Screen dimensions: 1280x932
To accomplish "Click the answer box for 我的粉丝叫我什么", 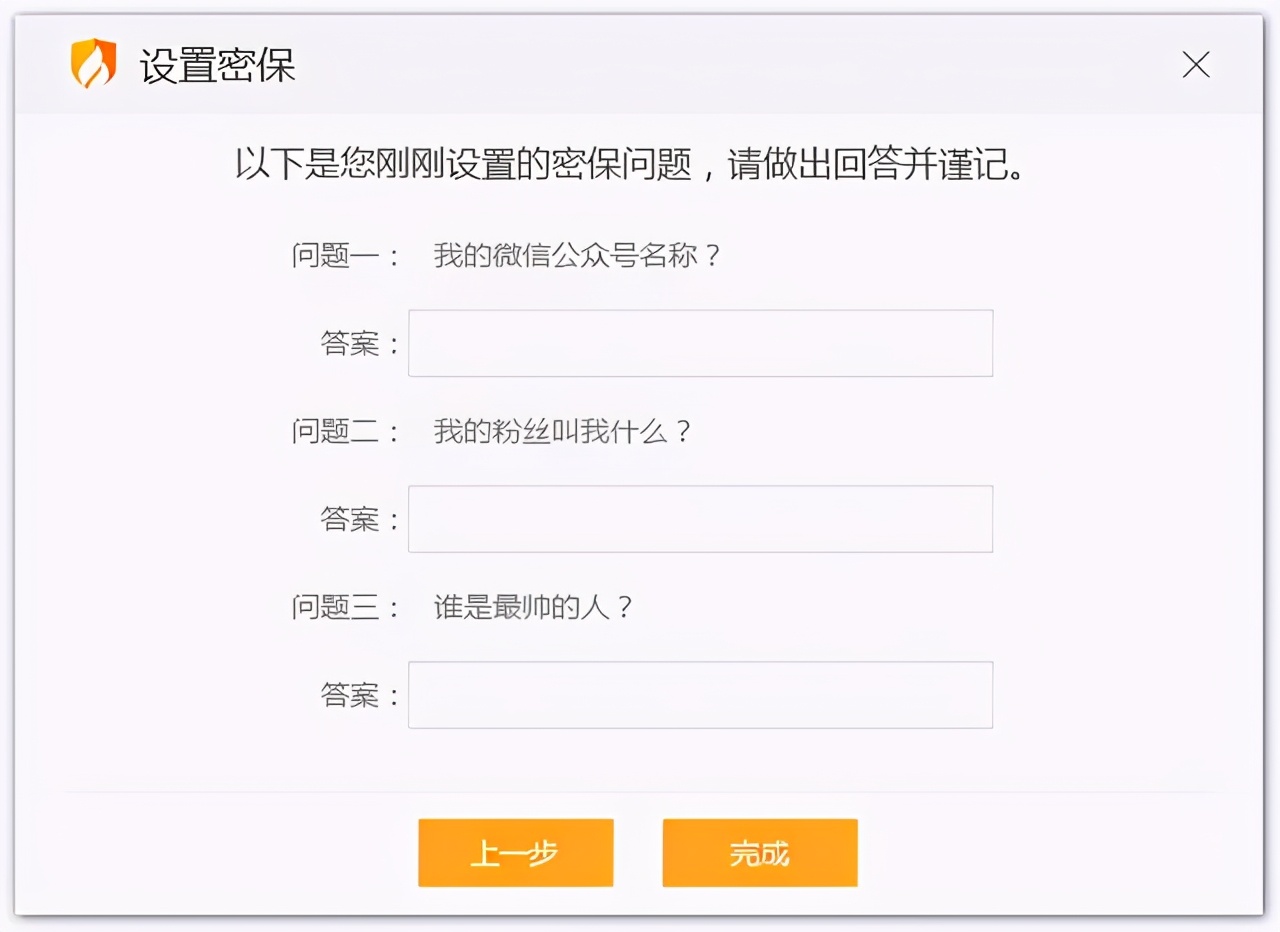I will tap(699, 519).
